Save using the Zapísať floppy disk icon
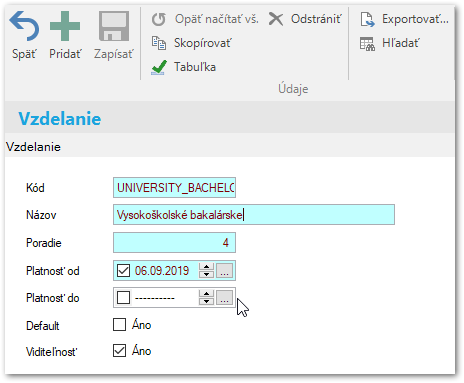Viewport: 464px width, 383px height. point(114,26)
